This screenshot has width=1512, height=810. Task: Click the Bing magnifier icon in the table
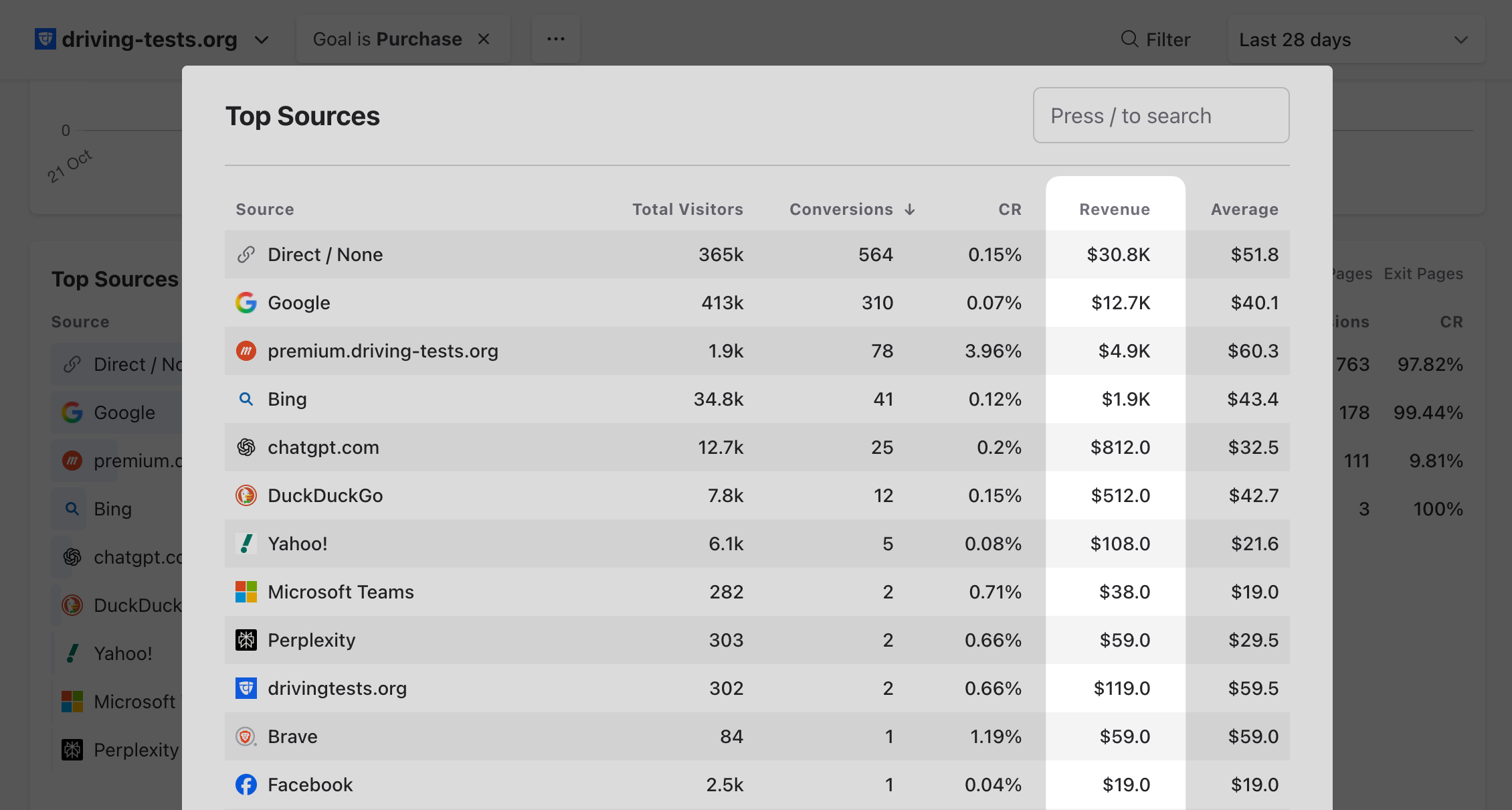pos(246,399)
